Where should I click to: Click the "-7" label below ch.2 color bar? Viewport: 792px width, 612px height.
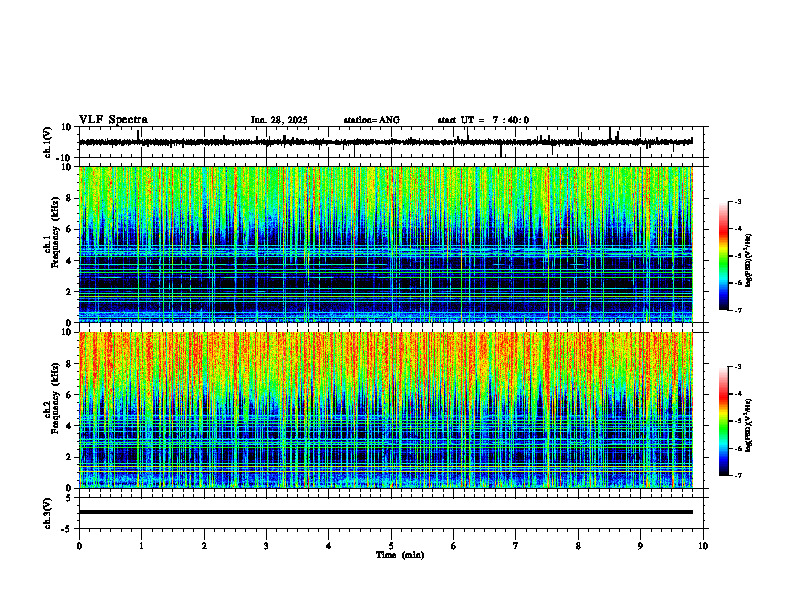pos(737,475)
